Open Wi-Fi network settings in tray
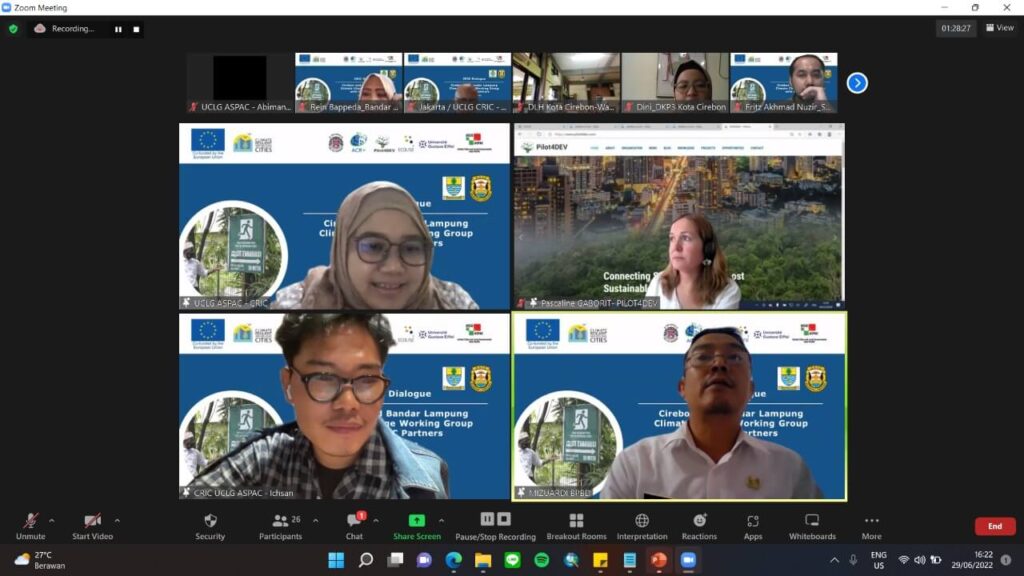Image resolution: width=1024 pixels, height=576 pixels. pos(903,560)
